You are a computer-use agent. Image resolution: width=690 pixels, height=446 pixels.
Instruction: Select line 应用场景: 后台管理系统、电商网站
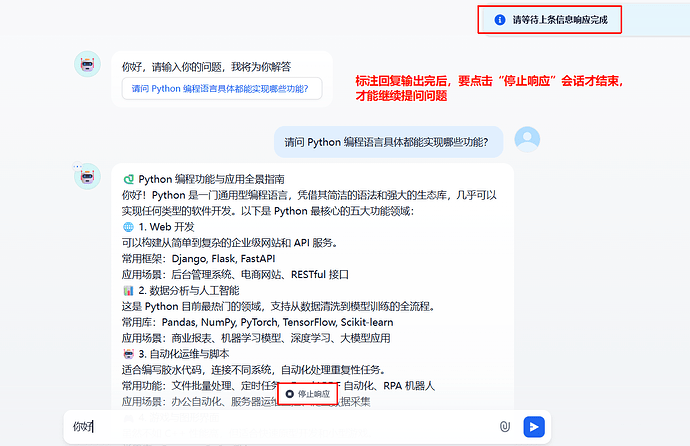[235, 274]
